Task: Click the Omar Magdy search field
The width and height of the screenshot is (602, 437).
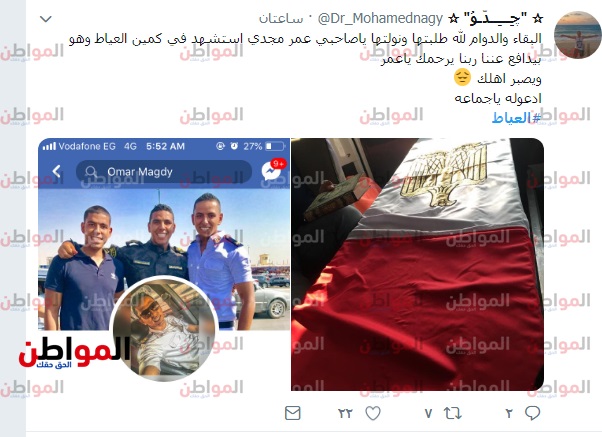Action: click(164, 171)
